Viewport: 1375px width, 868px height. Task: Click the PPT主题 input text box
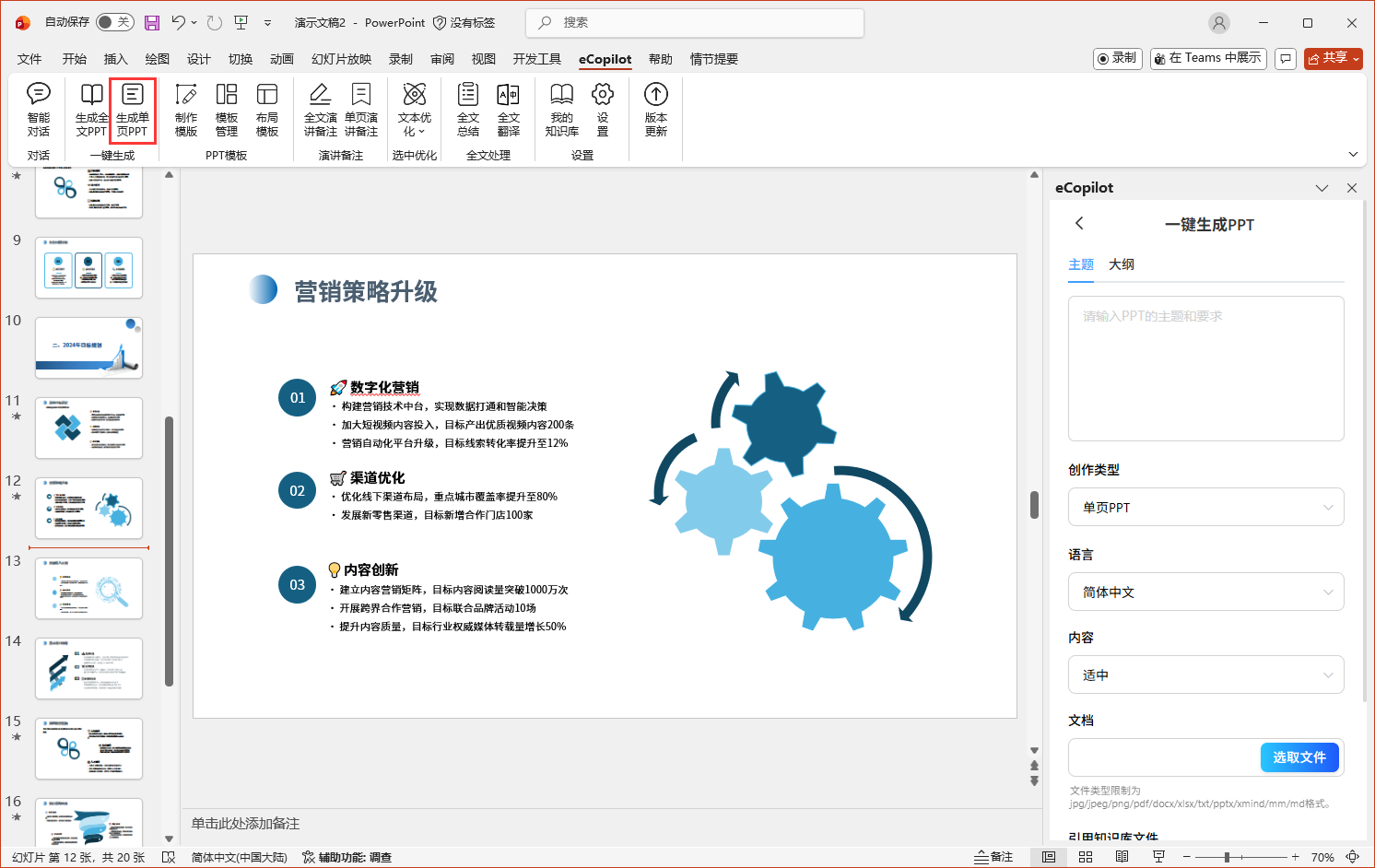(1205, 369)
